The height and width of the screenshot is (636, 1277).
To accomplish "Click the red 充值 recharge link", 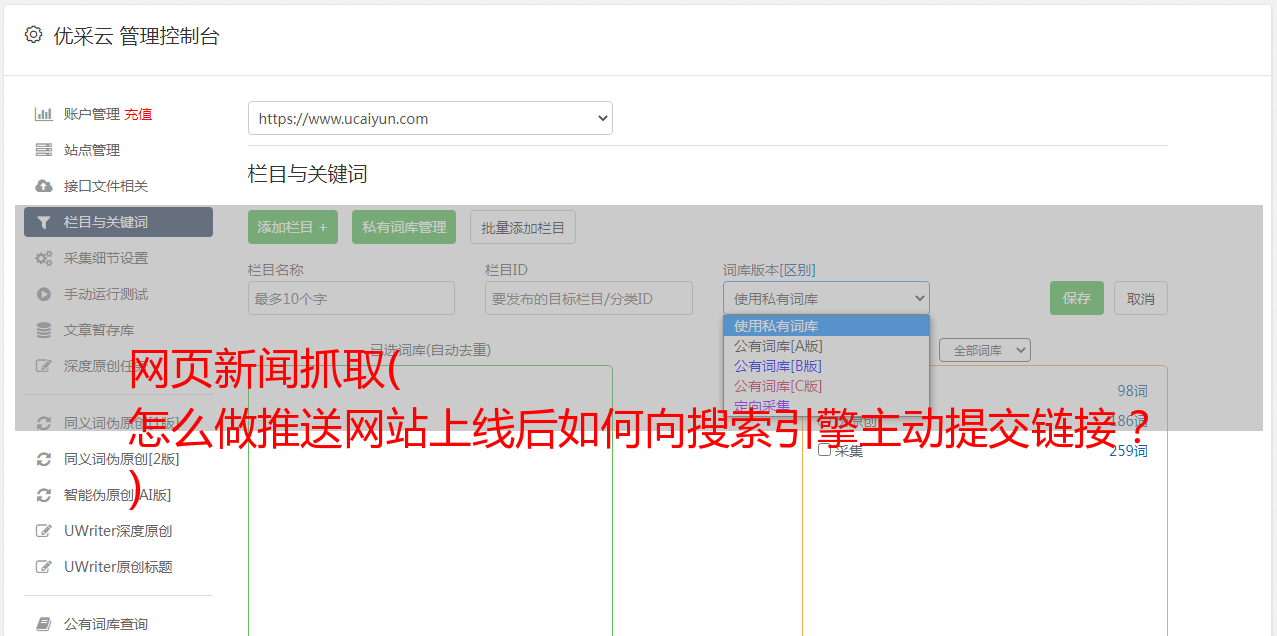I will pos(138,114).
